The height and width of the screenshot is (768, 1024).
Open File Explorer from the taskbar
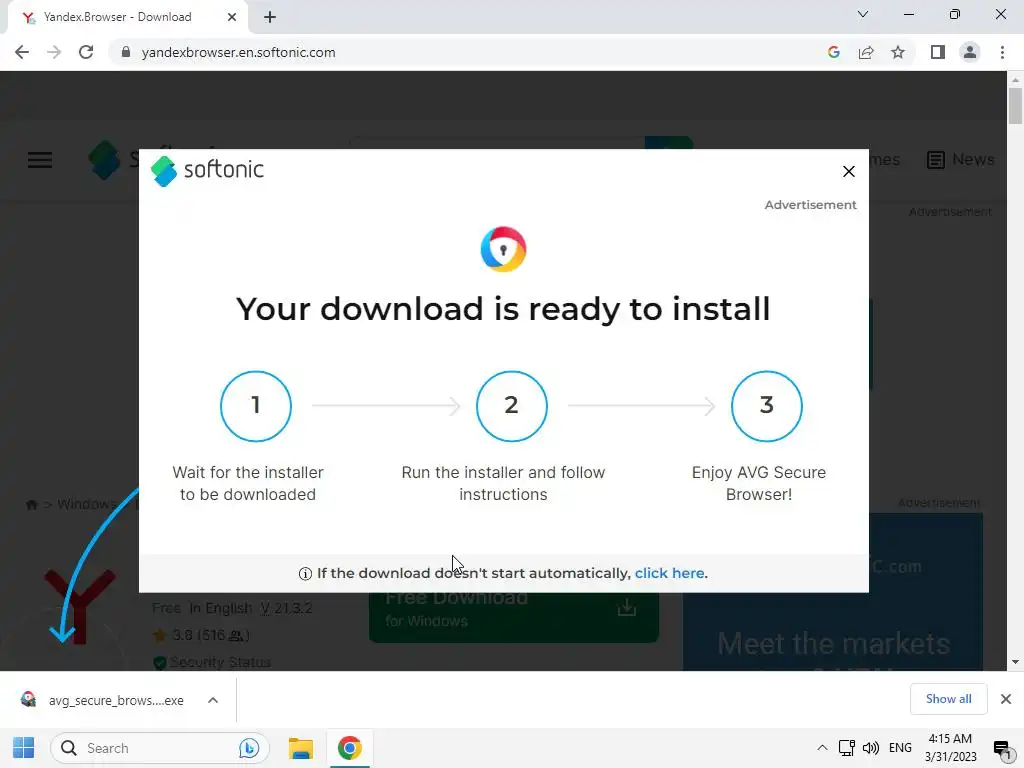tap(300, 748)
